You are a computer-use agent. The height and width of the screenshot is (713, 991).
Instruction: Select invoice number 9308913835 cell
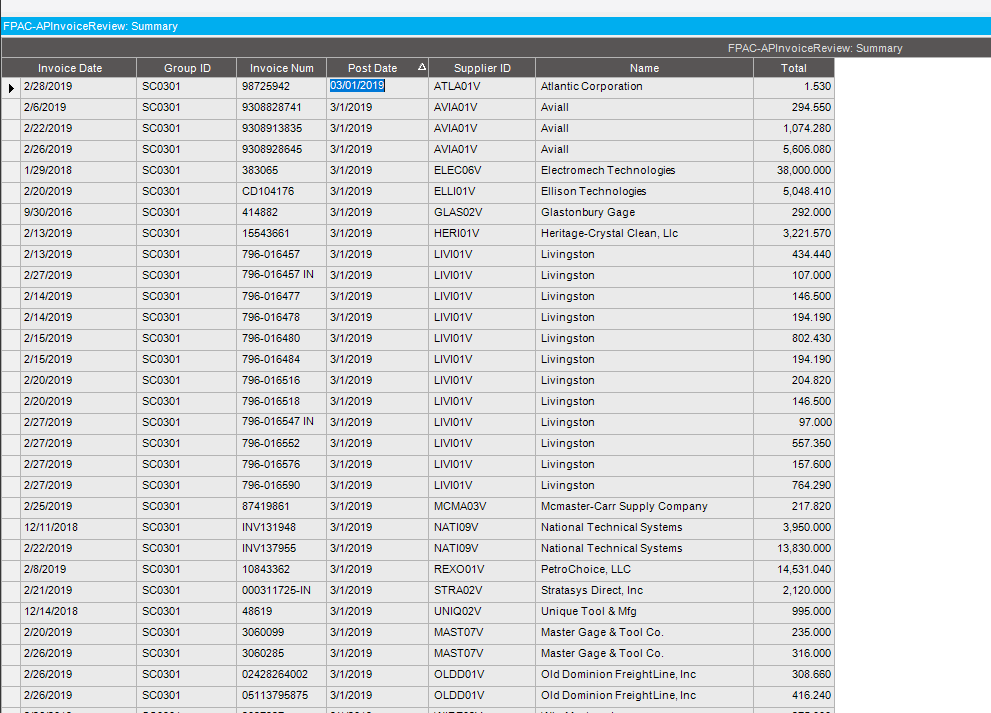271,129
